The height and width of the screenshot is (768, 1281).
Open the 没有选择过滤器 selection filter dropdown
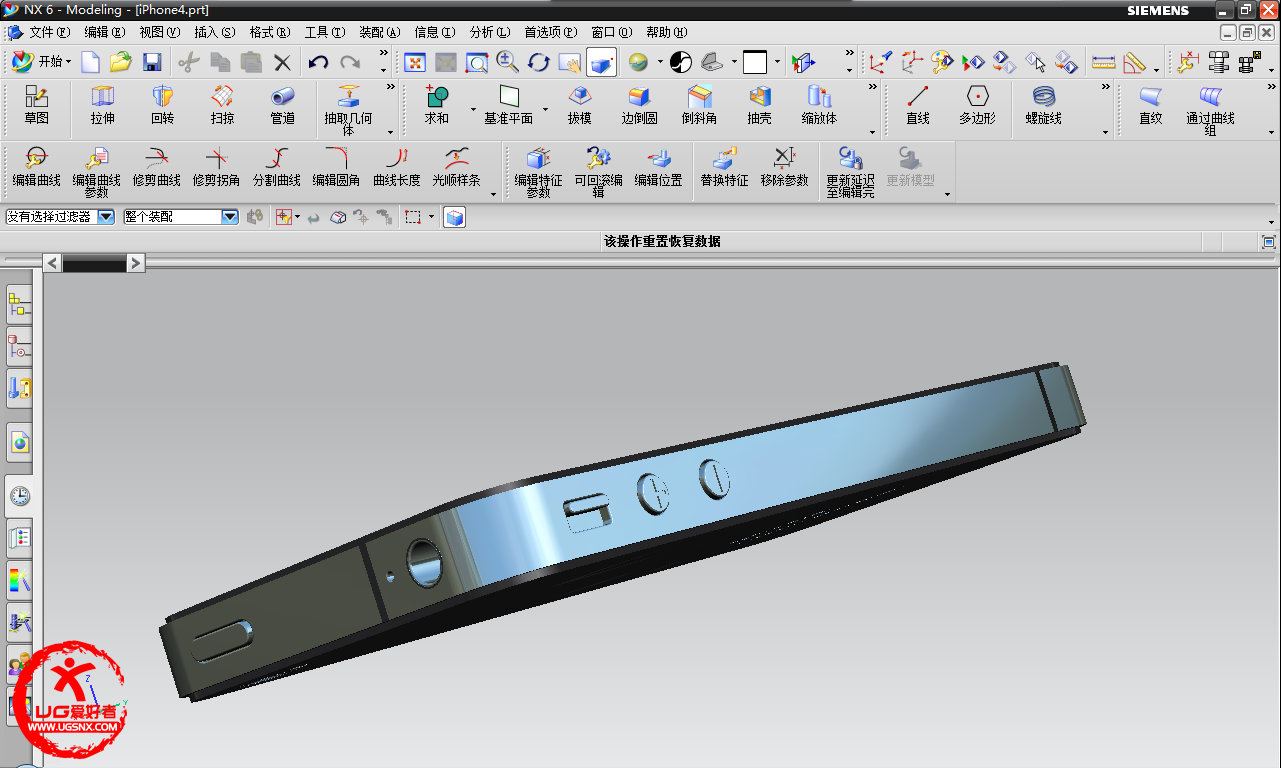tap(106, 216)
